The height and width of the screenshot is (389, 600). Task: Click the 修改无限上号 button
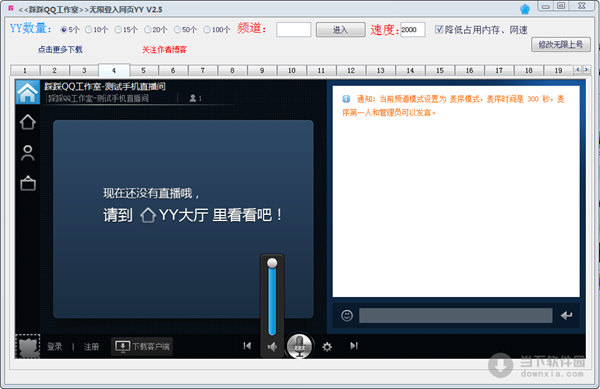click(561, 45)
